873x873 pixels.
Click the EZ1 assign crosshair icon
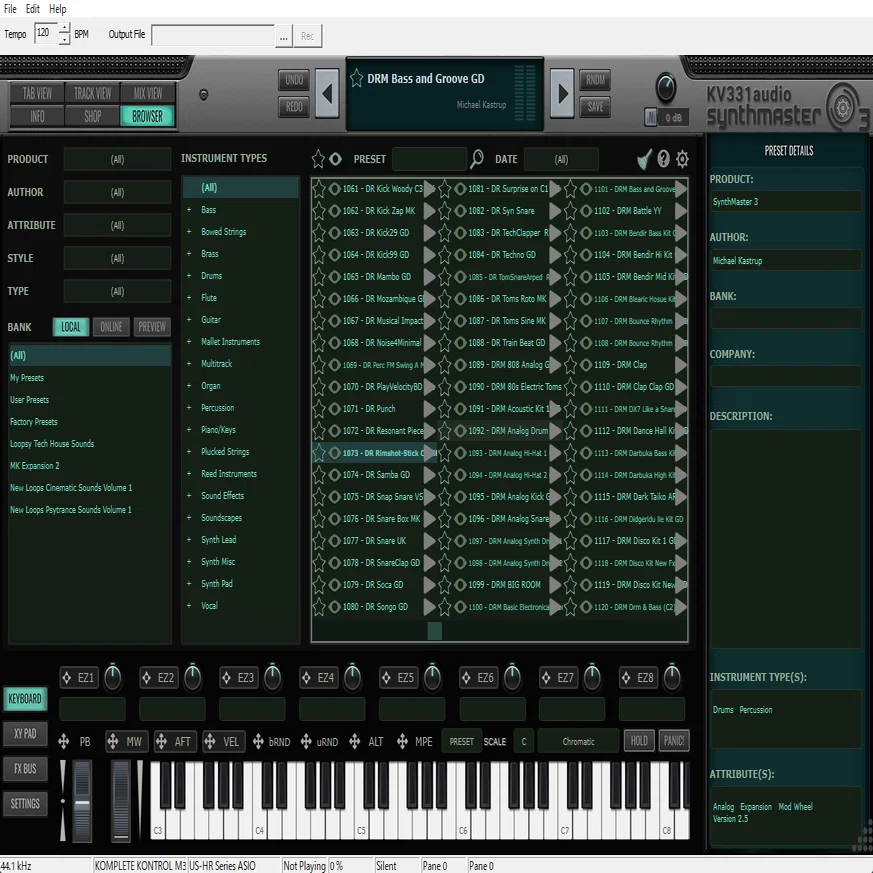(66, 678)
